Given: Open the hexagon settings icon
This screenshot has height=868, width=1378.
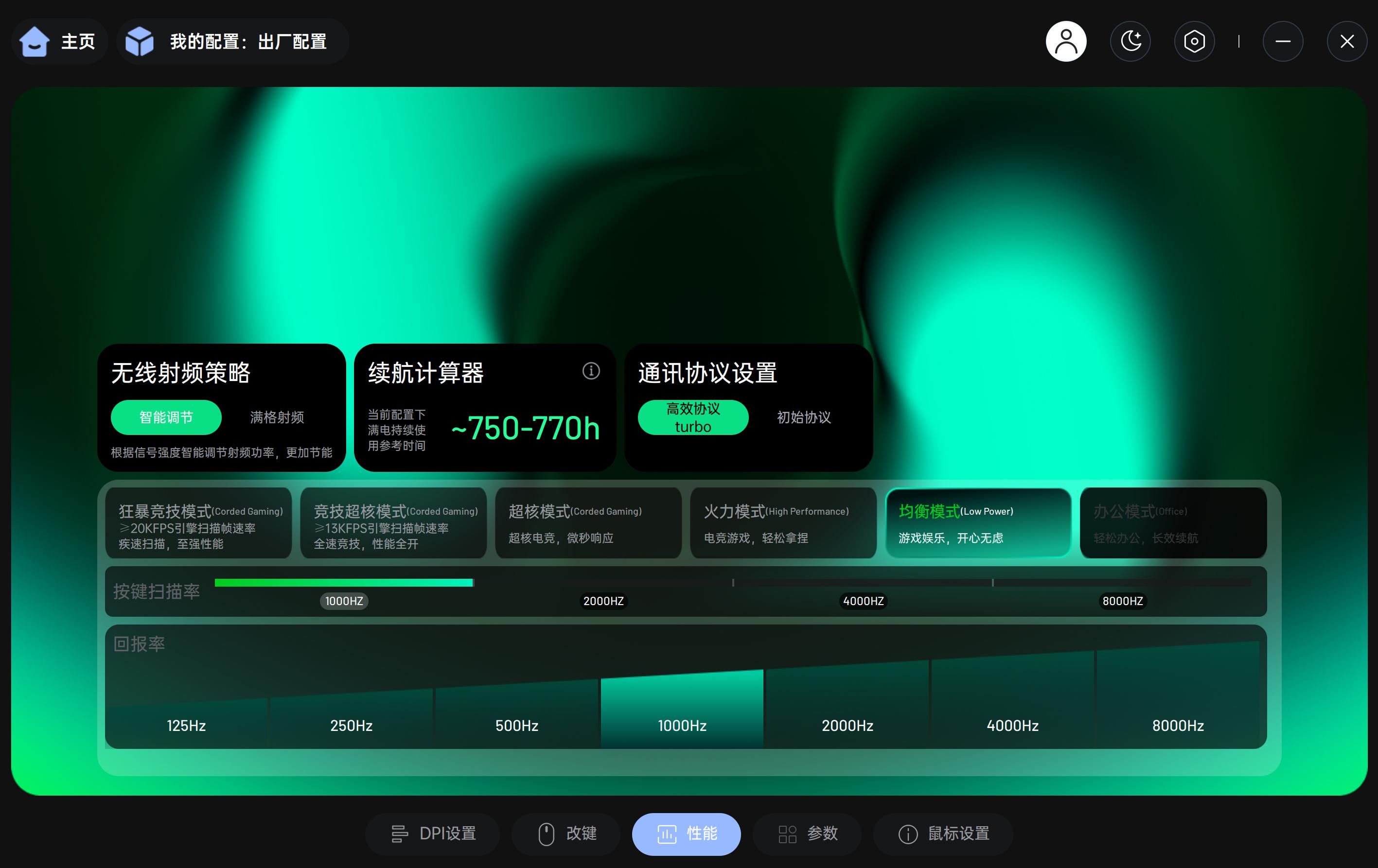Looking at the screenshot, I should (1194, 42).
